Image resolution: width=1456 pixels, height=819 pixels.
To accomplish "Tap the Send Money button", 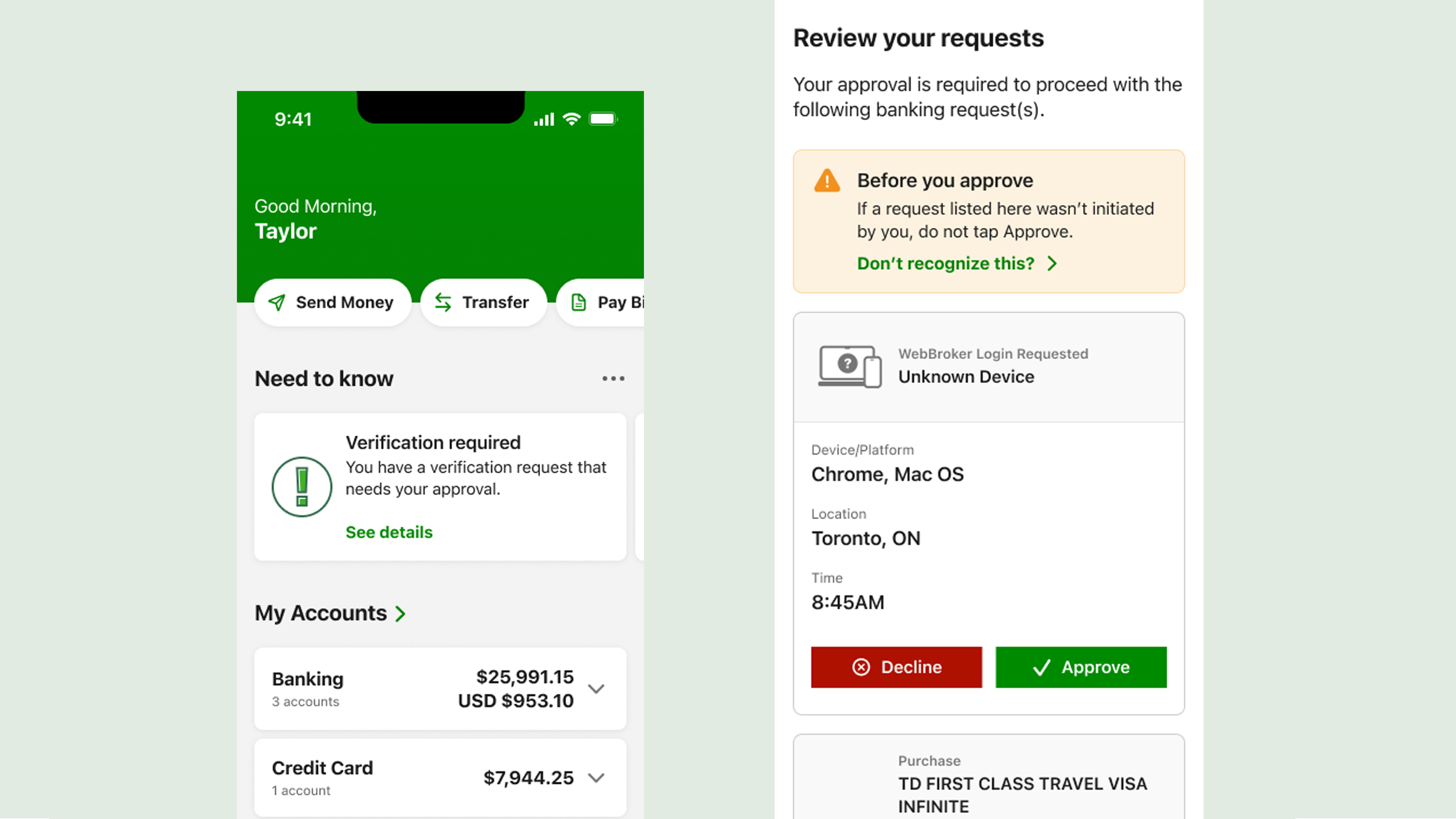I will click(332, 302).
